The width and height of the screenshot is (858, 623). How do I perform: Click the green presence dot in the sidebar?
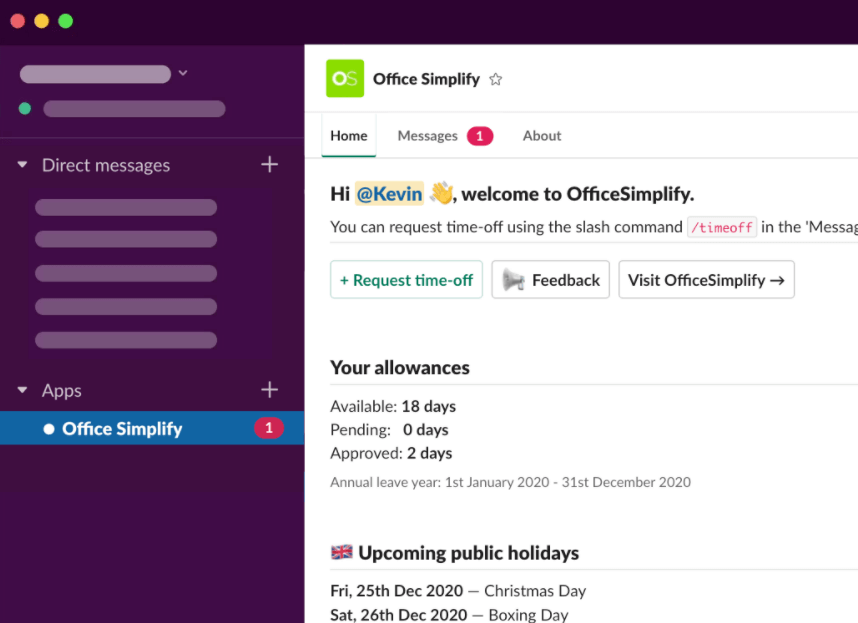24,109
